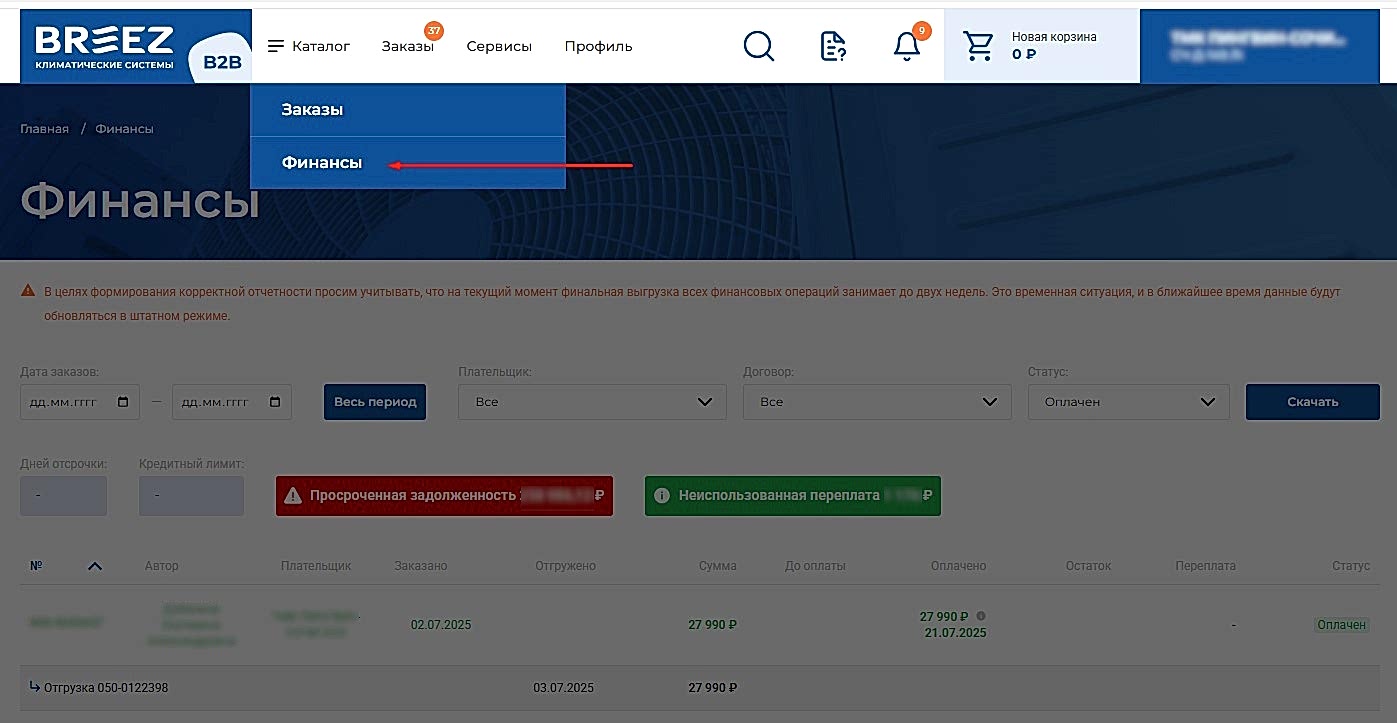Screen dimensions: 1397x723
Task: Click the Скачать button
Action: pyautogui.click(x=1312, y=402)
